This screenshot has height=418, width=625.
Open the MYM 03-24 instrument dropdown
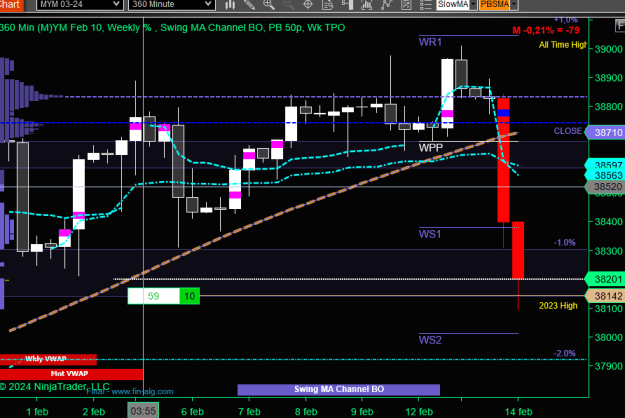pos(79,4)
